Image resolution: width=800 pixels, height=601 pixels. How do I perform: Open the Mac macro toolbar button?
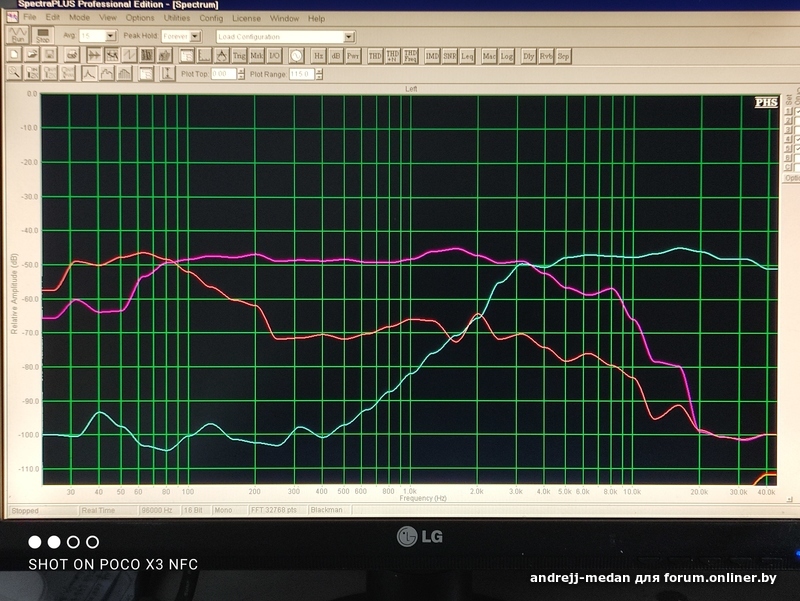489,56
